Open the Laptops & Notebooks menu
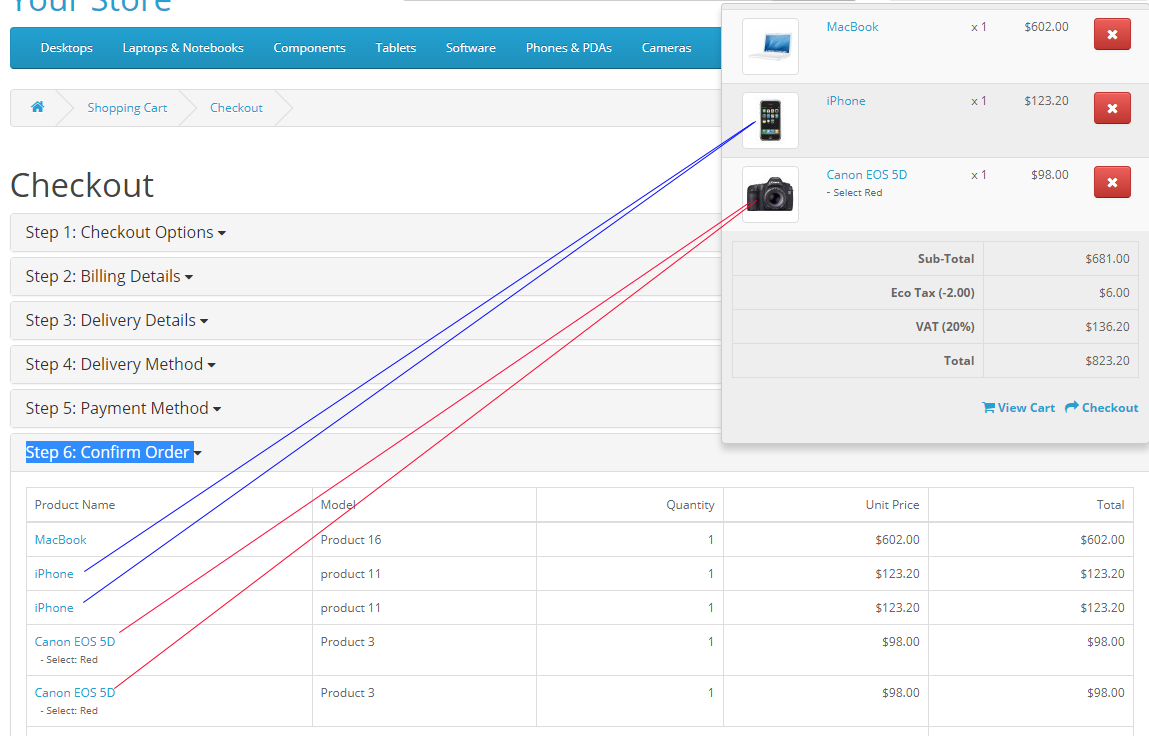Image resolution: width=1149 pixels, height=736 pixels. click(x=183, y=48)
